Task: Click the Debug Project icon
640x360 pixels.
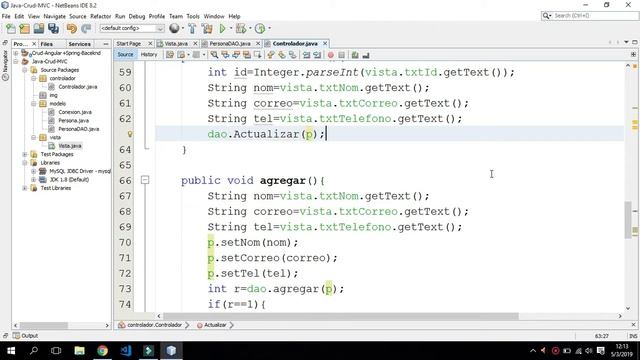Action: (241, 29)
